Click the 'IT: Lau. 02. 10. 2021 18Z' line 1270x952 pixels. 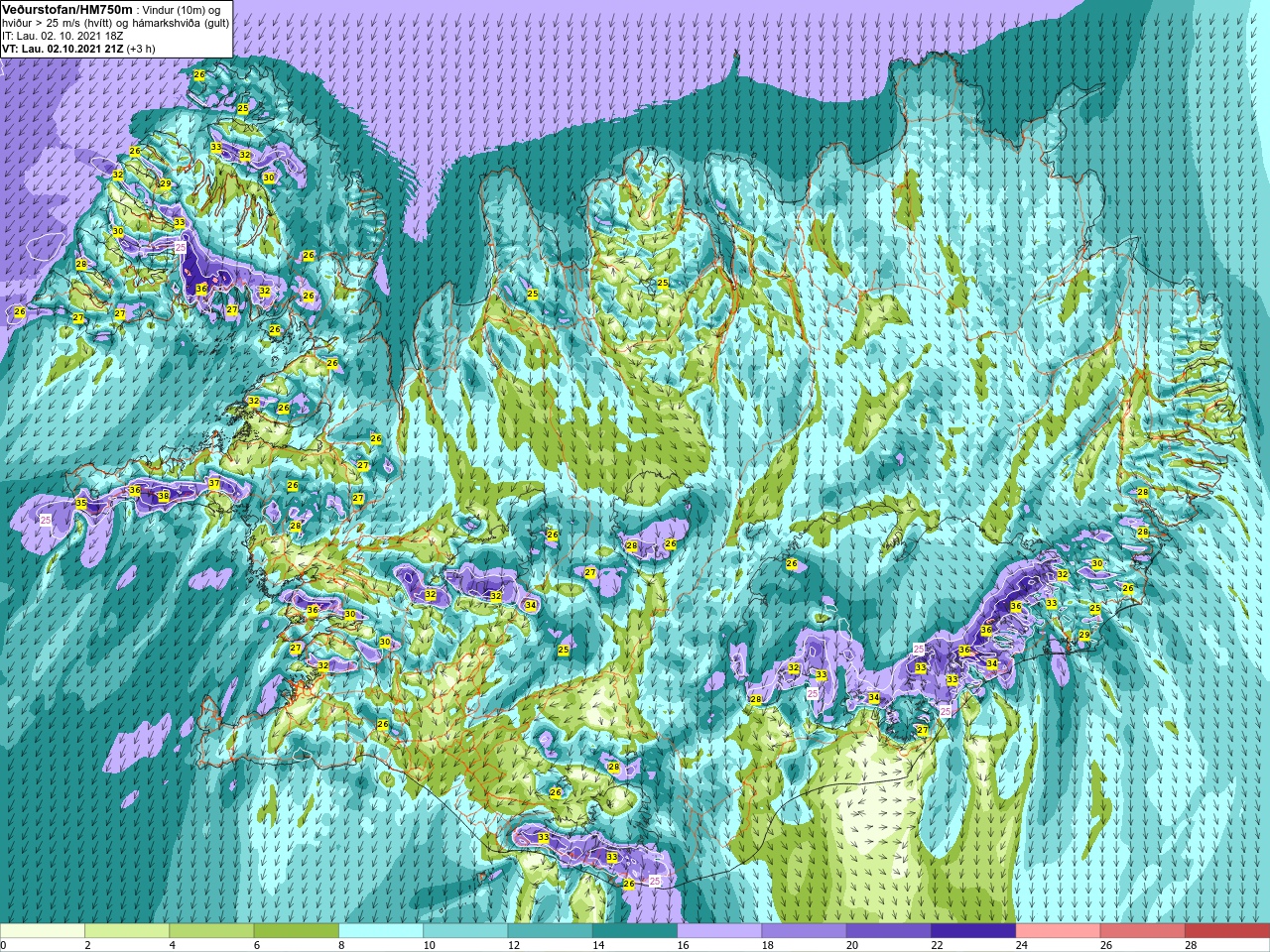pos(63,36)
